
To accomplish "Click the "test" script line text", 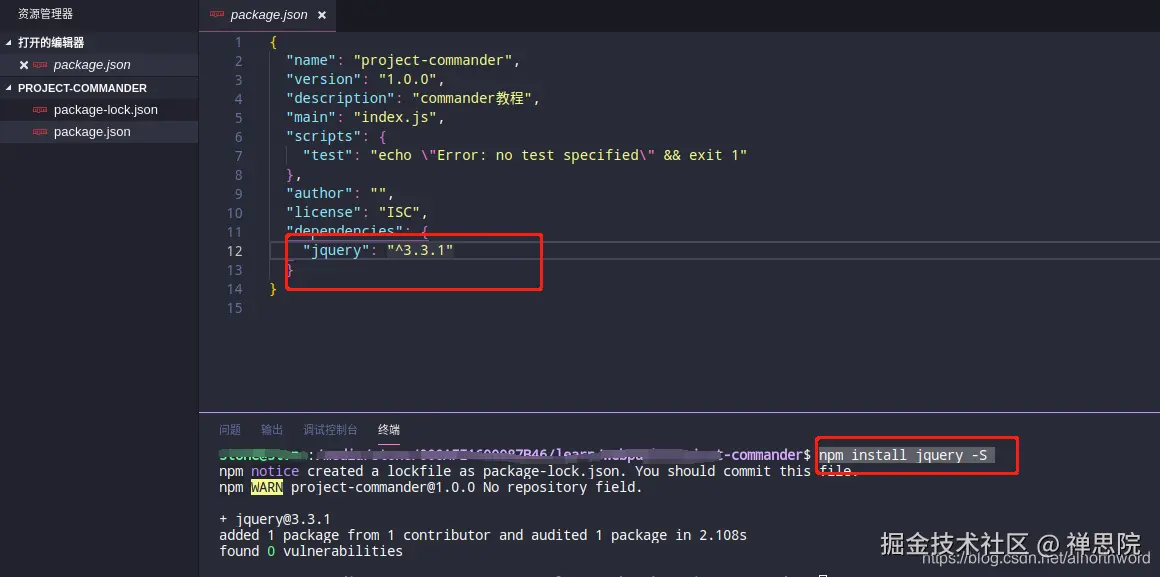I will [525, 155].
